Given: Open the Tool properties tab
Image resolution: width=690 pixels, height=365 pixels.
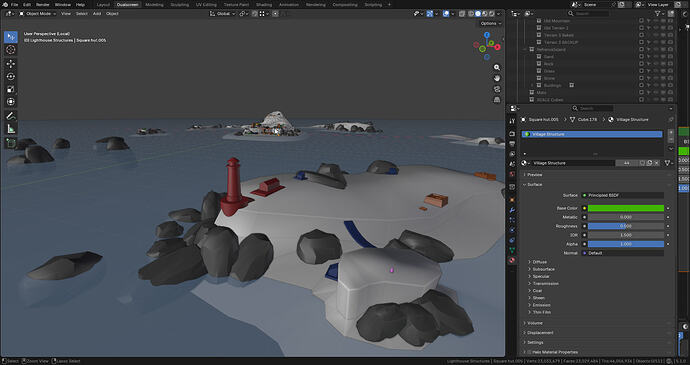Looking at the screenshot, I should [512, 121].
